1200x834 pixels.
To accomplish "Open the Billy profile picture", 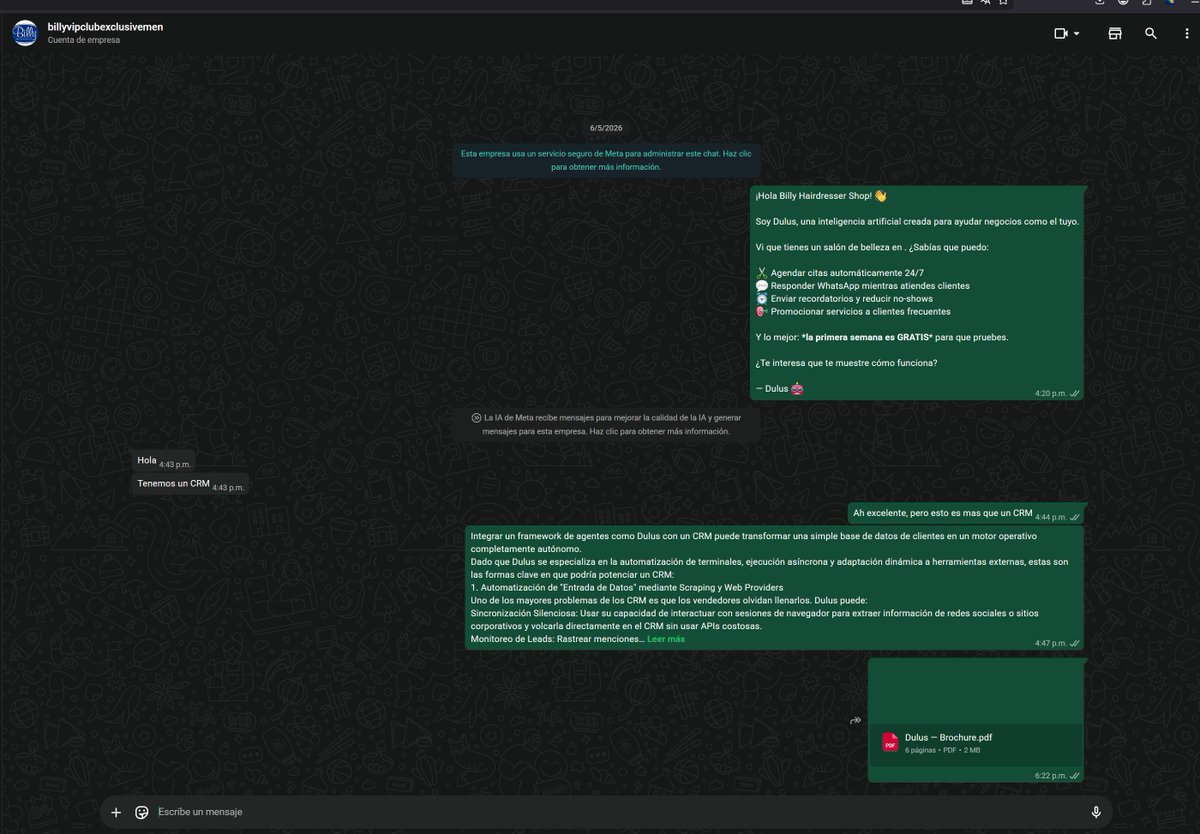I will [x=25, y=33].
